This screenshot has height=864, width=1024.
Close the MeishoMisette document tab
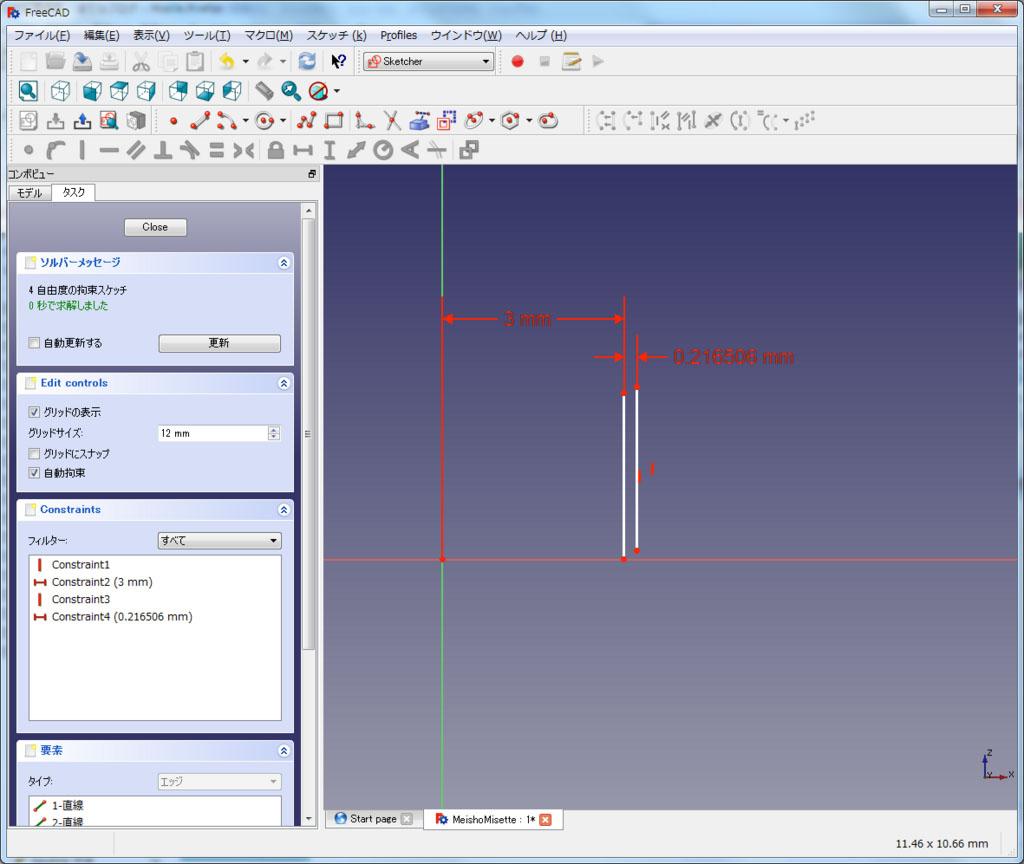pyautogui.click(x=545, y=820)
